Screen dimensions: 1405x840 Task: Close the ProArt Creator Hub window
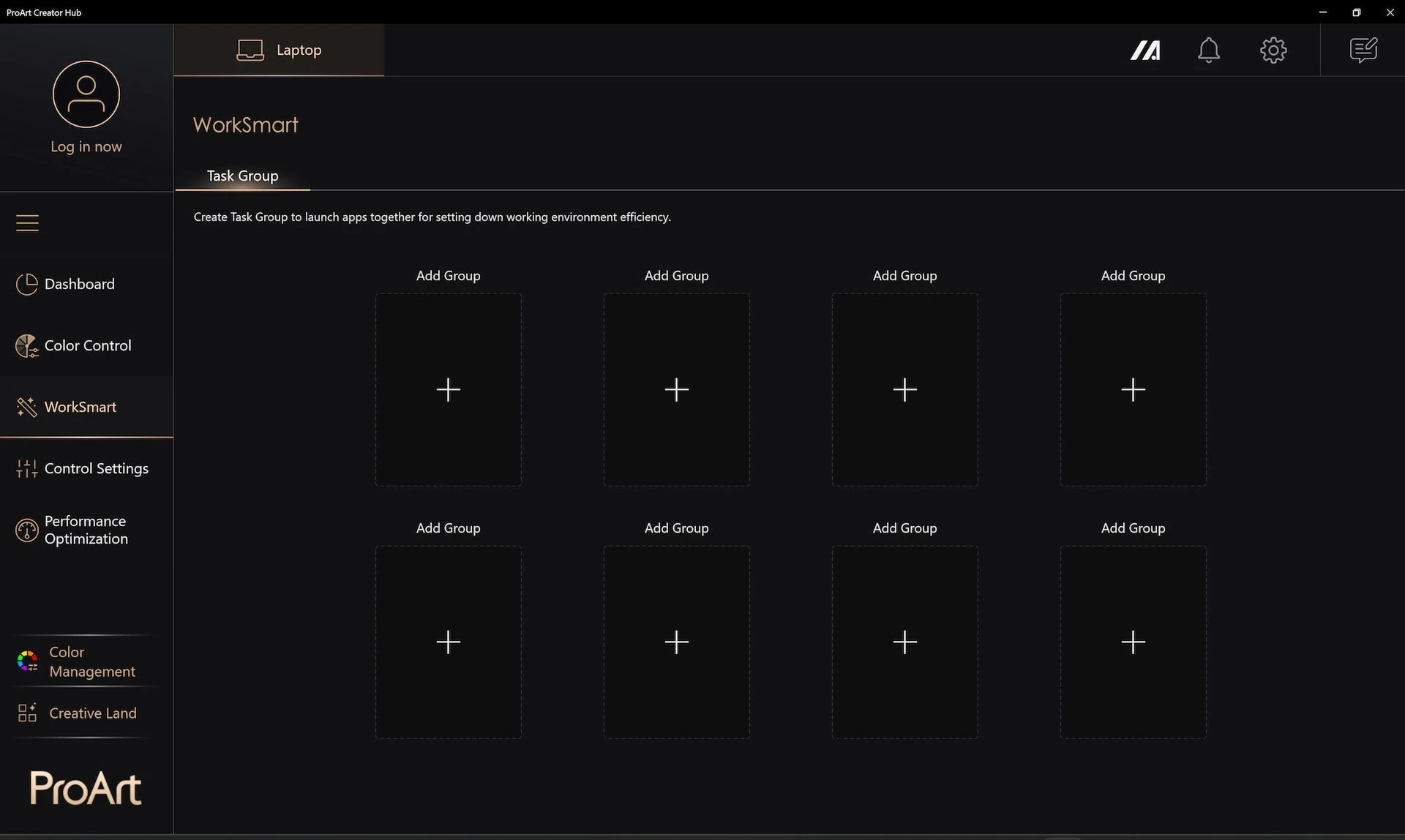click(x=1390, y=12)
